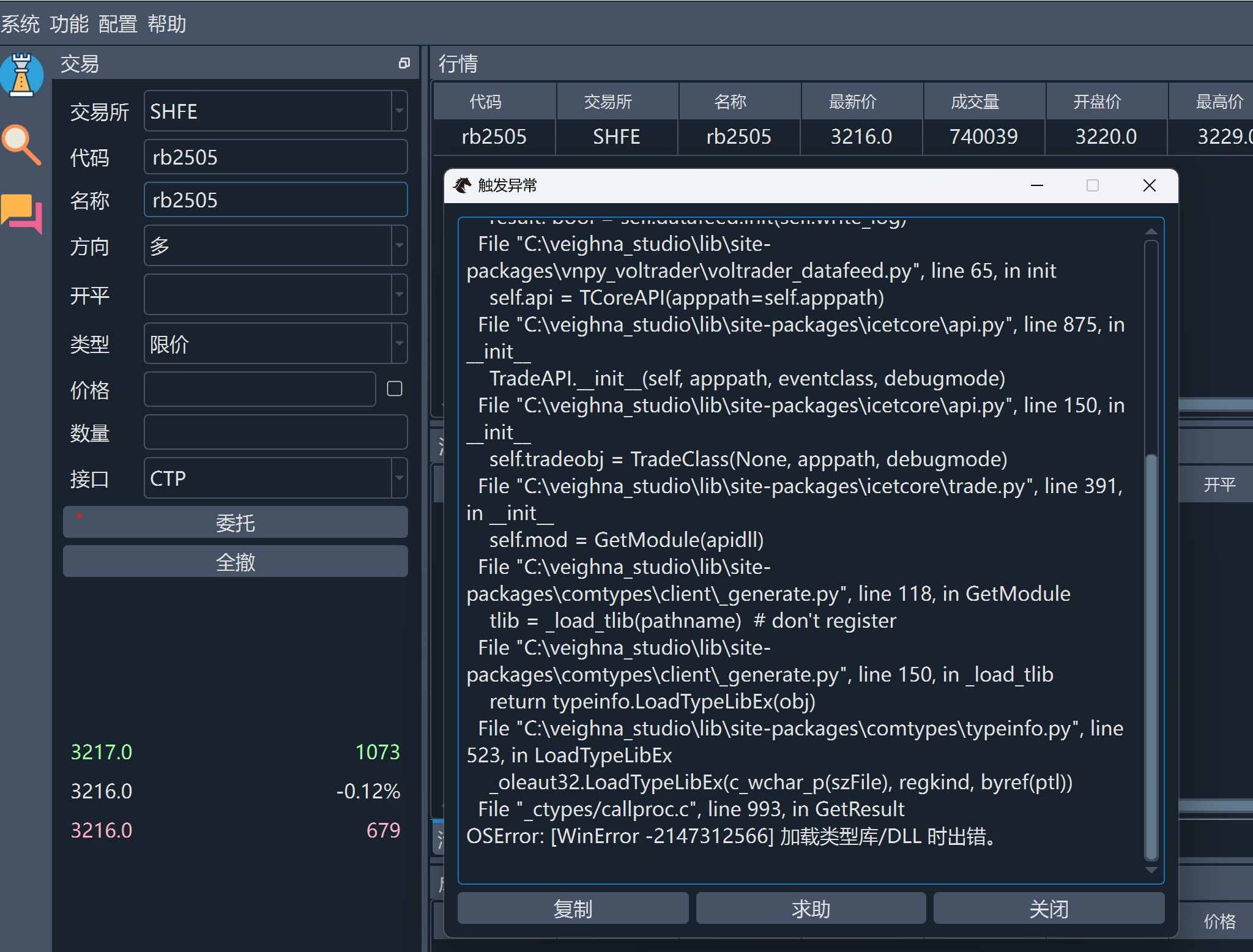Minimize the 触发异常 dialog
The height and width of the screenshot is (952, 1253).
tap(1037, 185)
